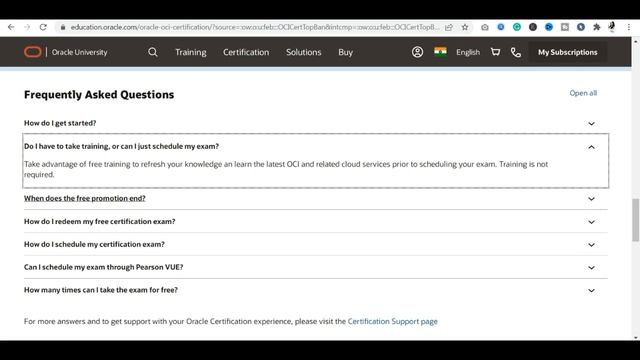Open the Buy menu
640x360 pixels.
click(x=345, y=52)
